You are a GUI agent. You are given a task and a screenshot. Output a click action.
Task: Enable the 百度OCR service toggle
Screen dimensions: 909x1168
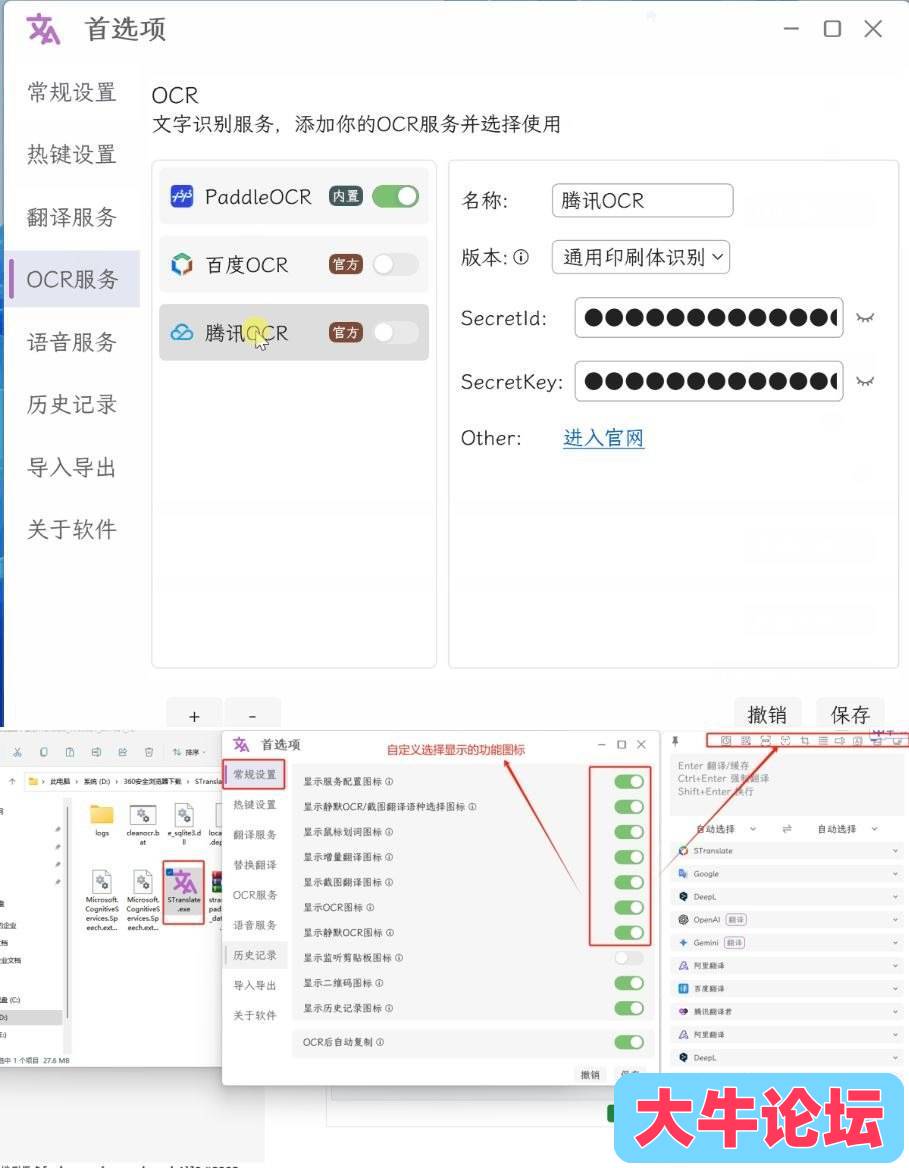coord(396,264)
